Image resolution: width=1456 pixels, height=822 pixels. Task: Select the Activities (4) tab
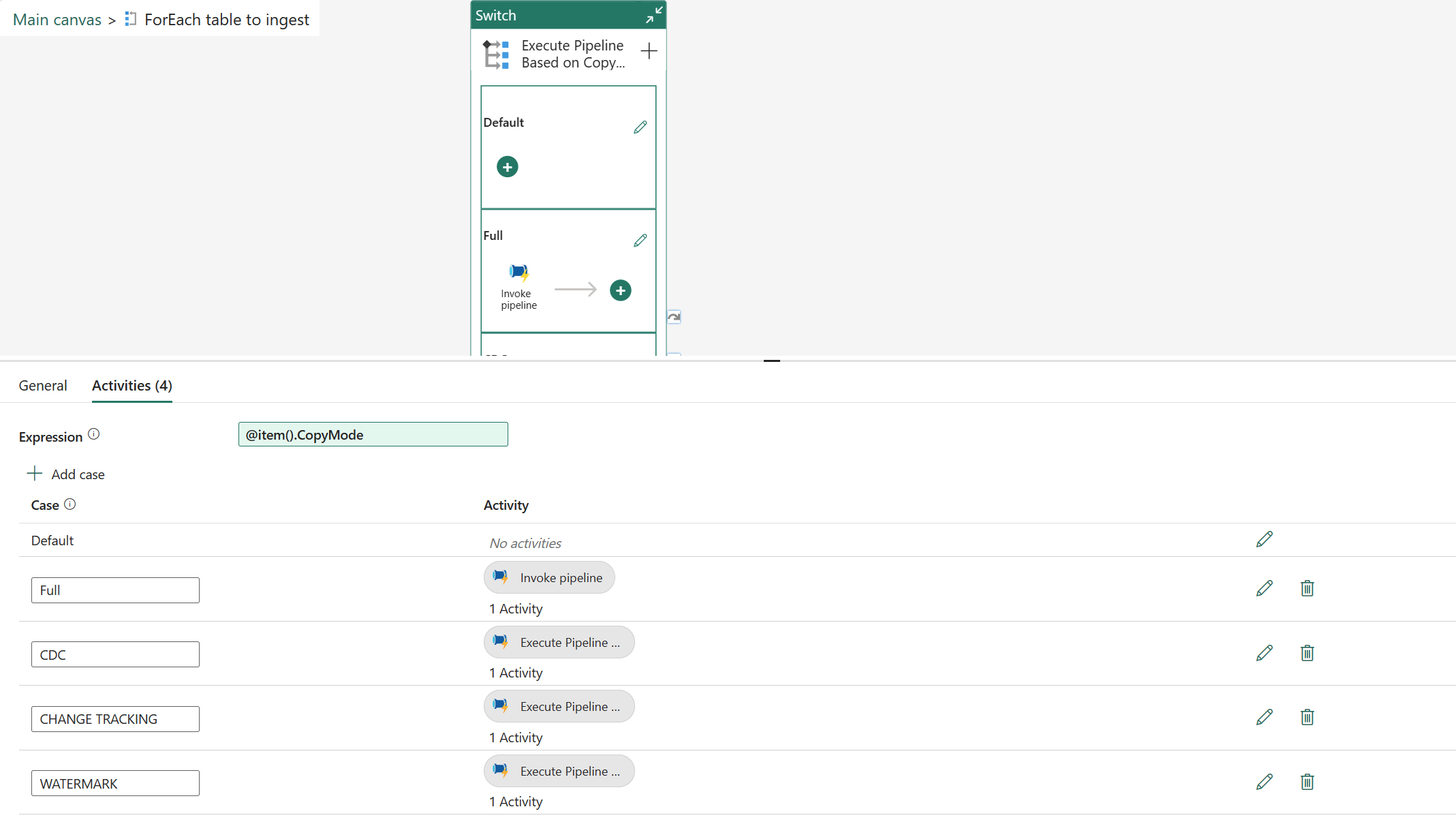[131, 385]
